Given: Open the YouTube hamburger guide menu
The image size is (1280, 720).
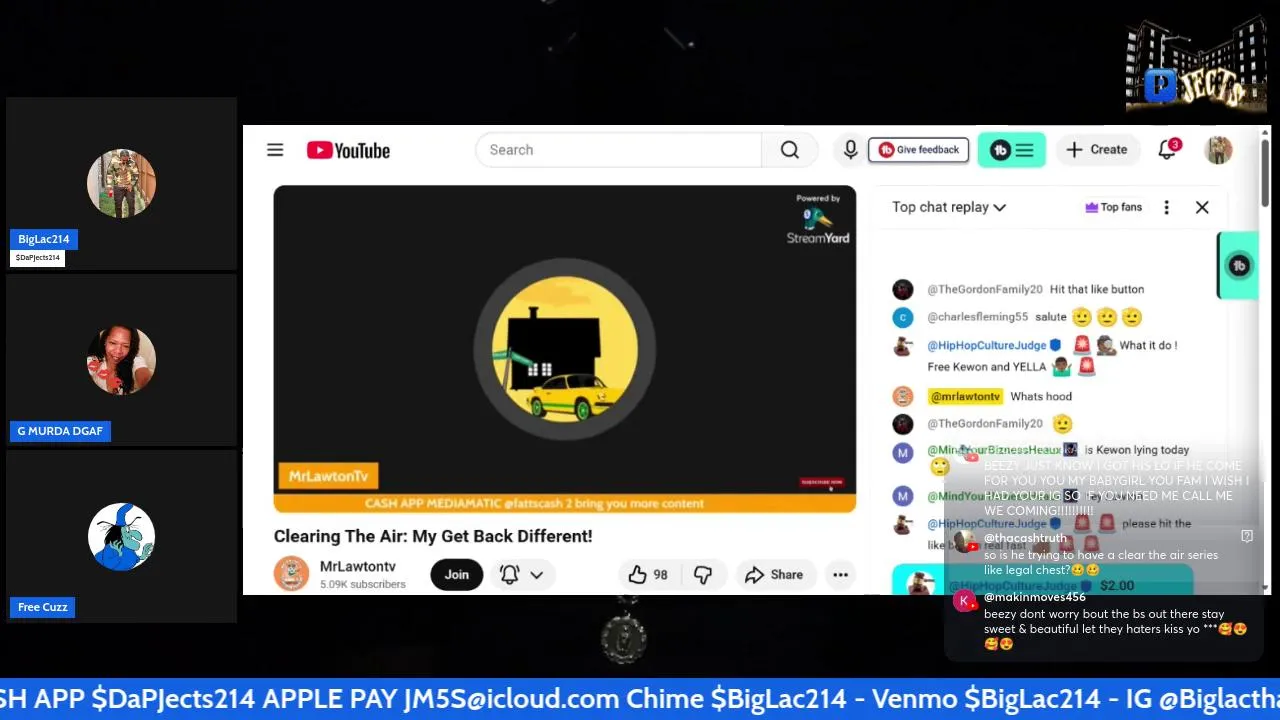Looking at the screenshot, I should click(275, 150).
